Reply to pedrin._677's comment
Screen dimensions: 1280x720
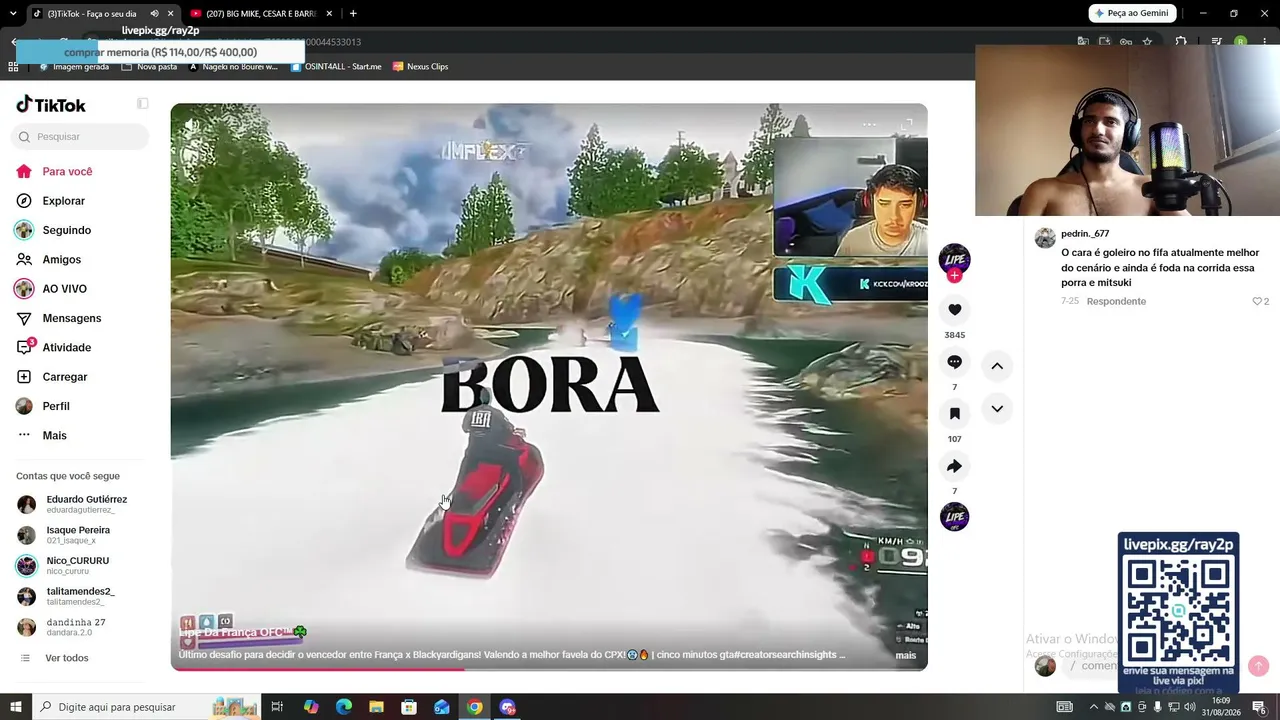point(1116,301)
